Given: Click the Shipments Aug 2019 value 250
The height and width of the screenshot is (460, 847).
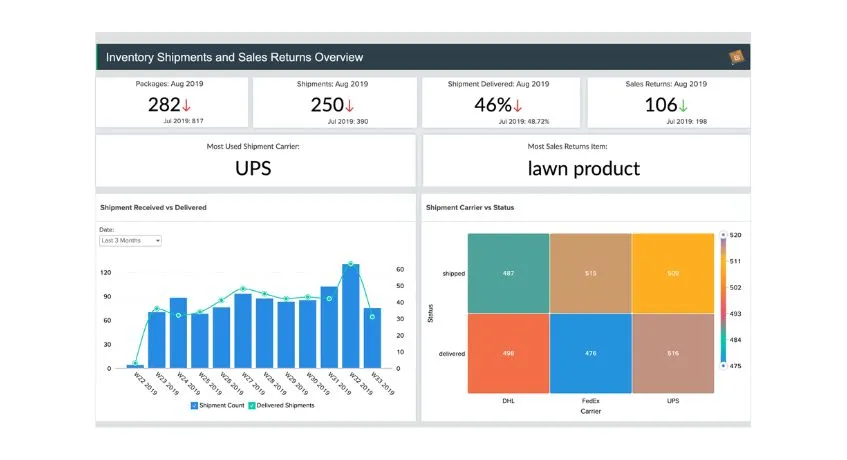Looking at the screenshot, I should pos(327,105).
